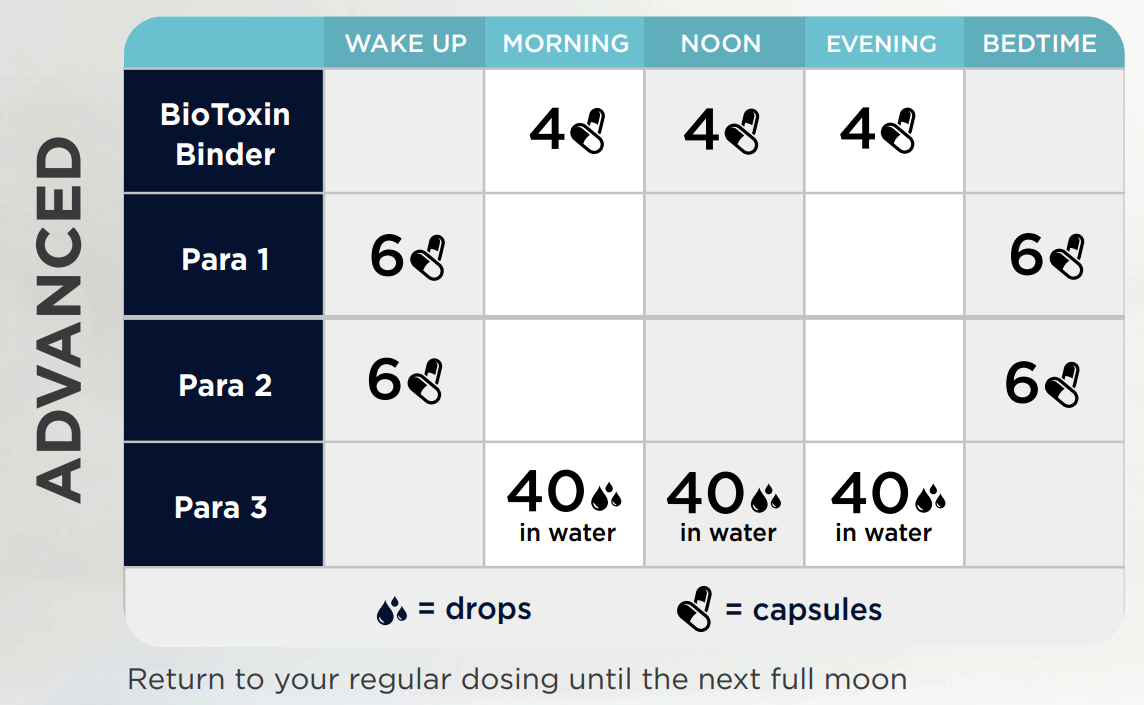
Task: Click the Para 2 Wake Up capsule icon
Action: point(424,381)
